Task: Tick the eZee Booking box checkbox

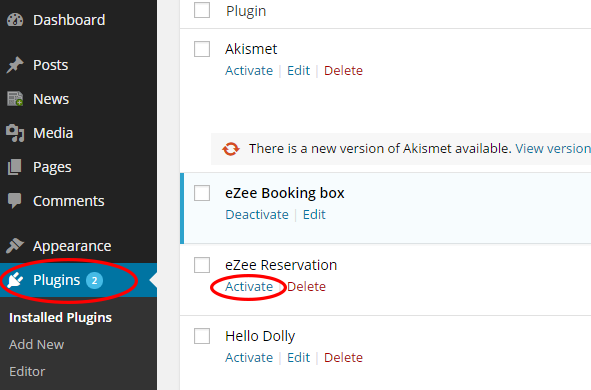Action: coord(202,193)
